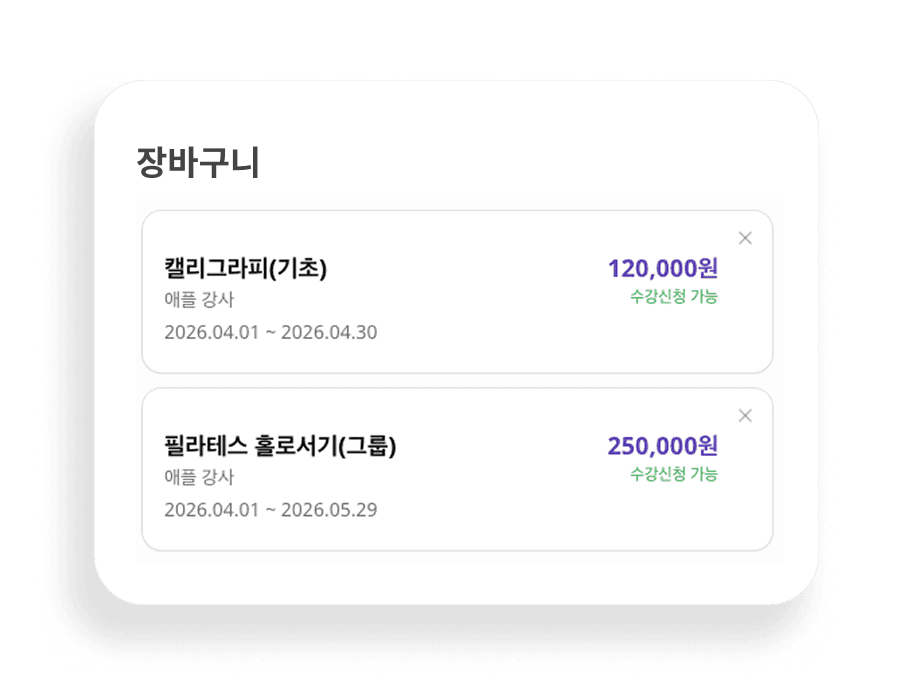This screenshot has height=684, width=912.
Task: Click the 장바구니 page heading
Action: (x=195, y=157)
